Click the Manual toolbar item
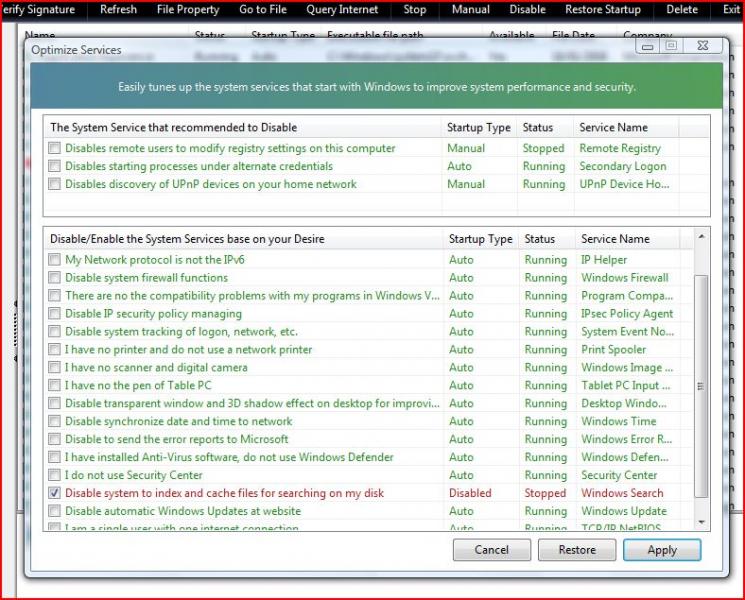This screenshot has height=600, width=745. click(470, 10)
